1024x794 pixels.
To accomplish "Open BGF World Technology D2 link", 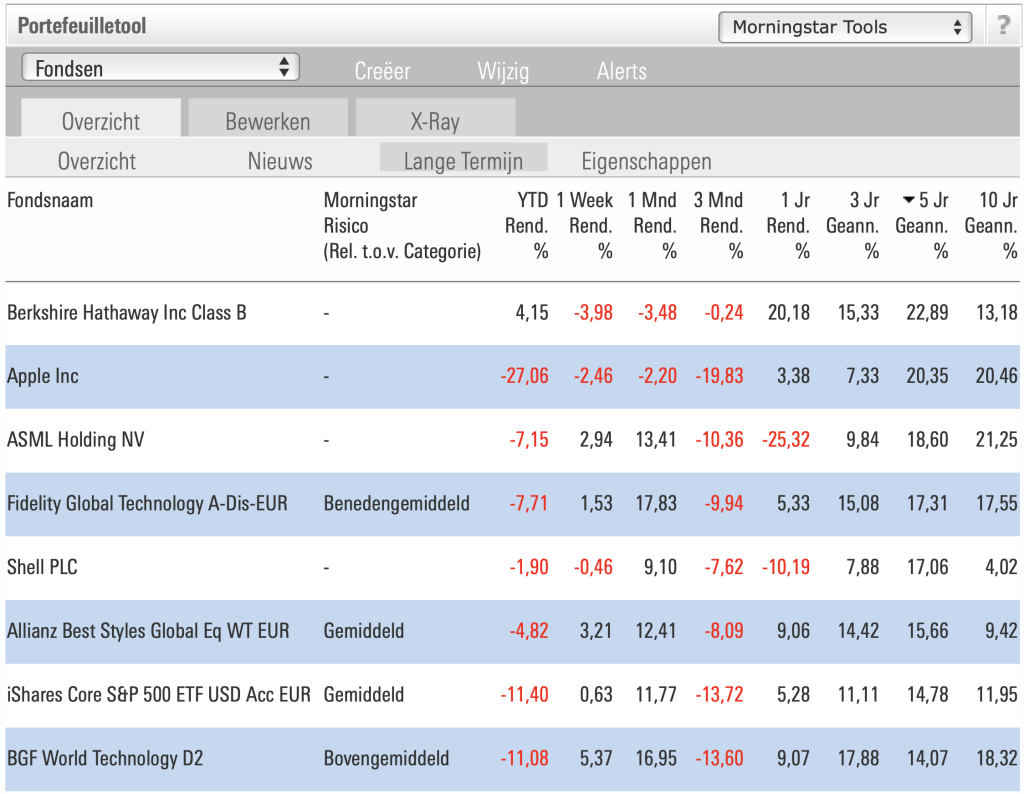I will [105, 758].
